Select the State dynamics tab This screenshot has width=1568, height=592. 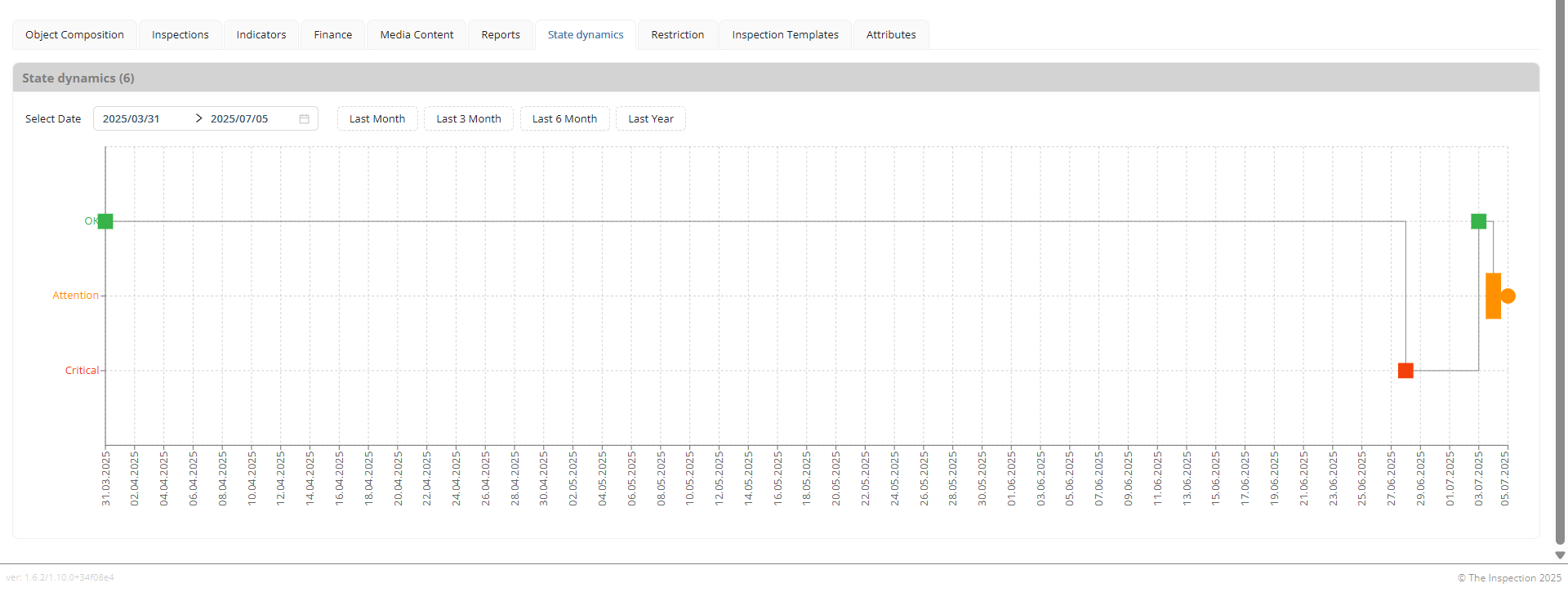click(586, 35)
